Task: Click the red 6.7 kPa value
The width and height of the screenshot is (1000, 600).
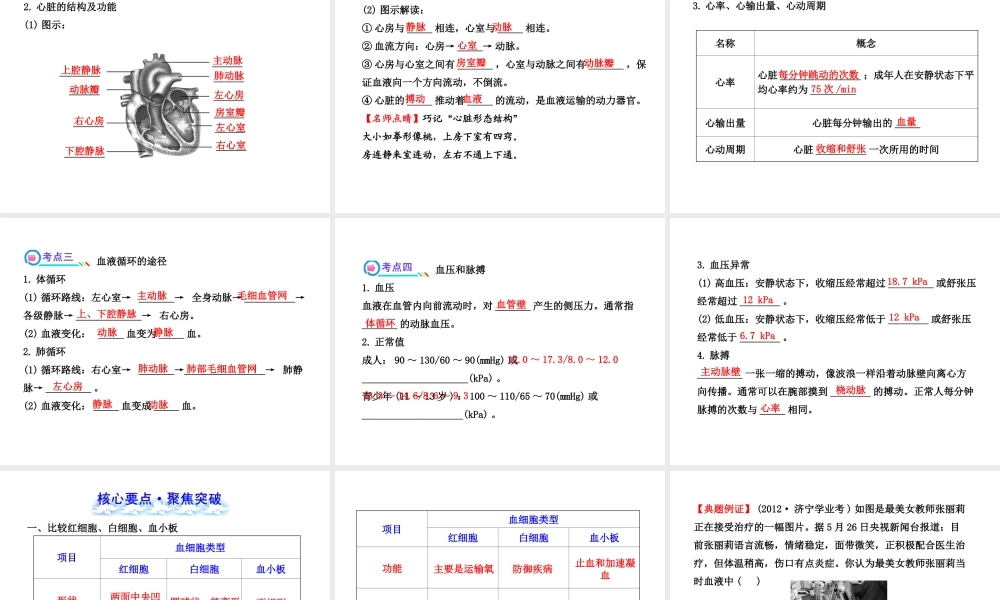Action: [758, 335]
